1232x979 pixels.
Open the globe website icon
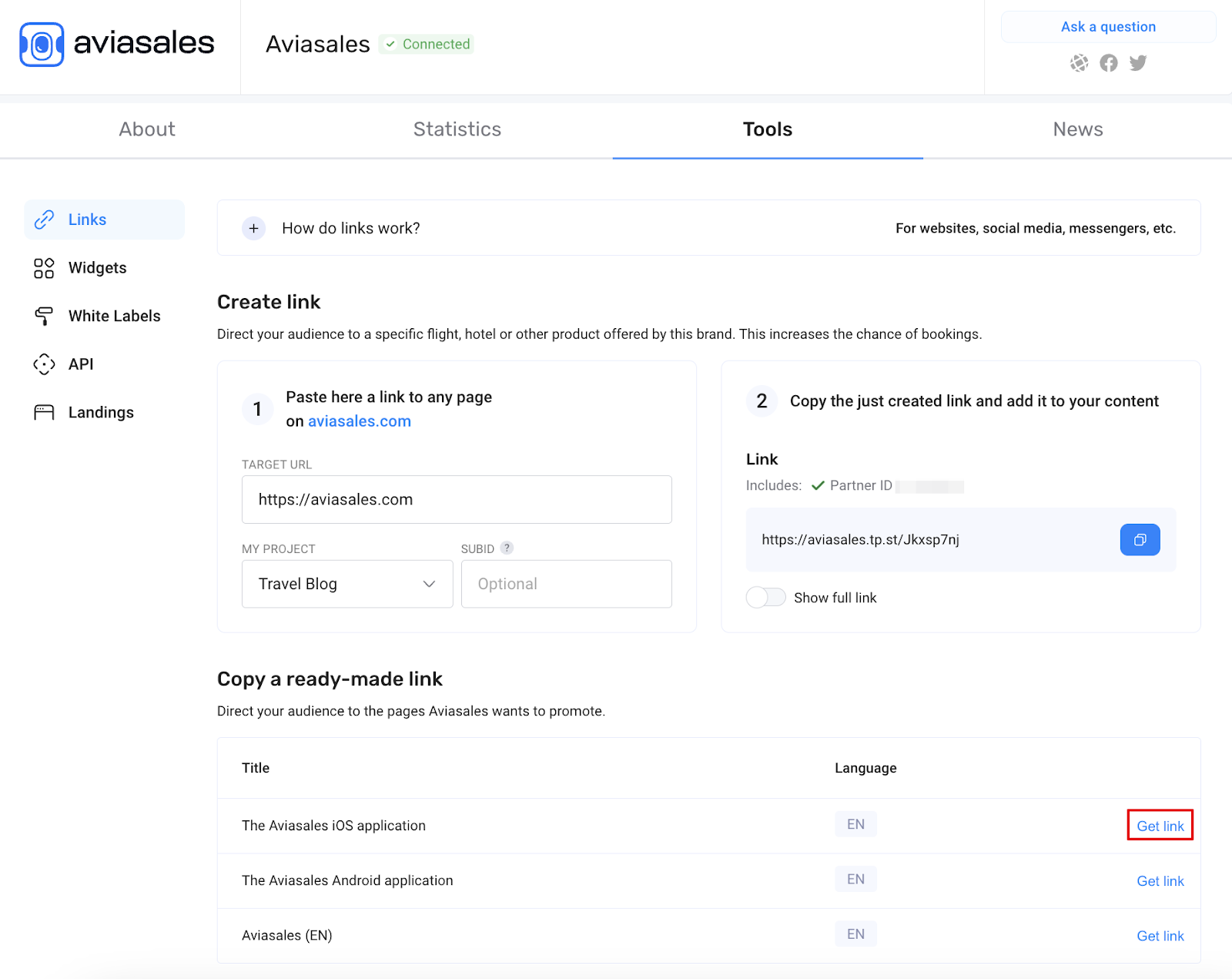click(1080, 63)
